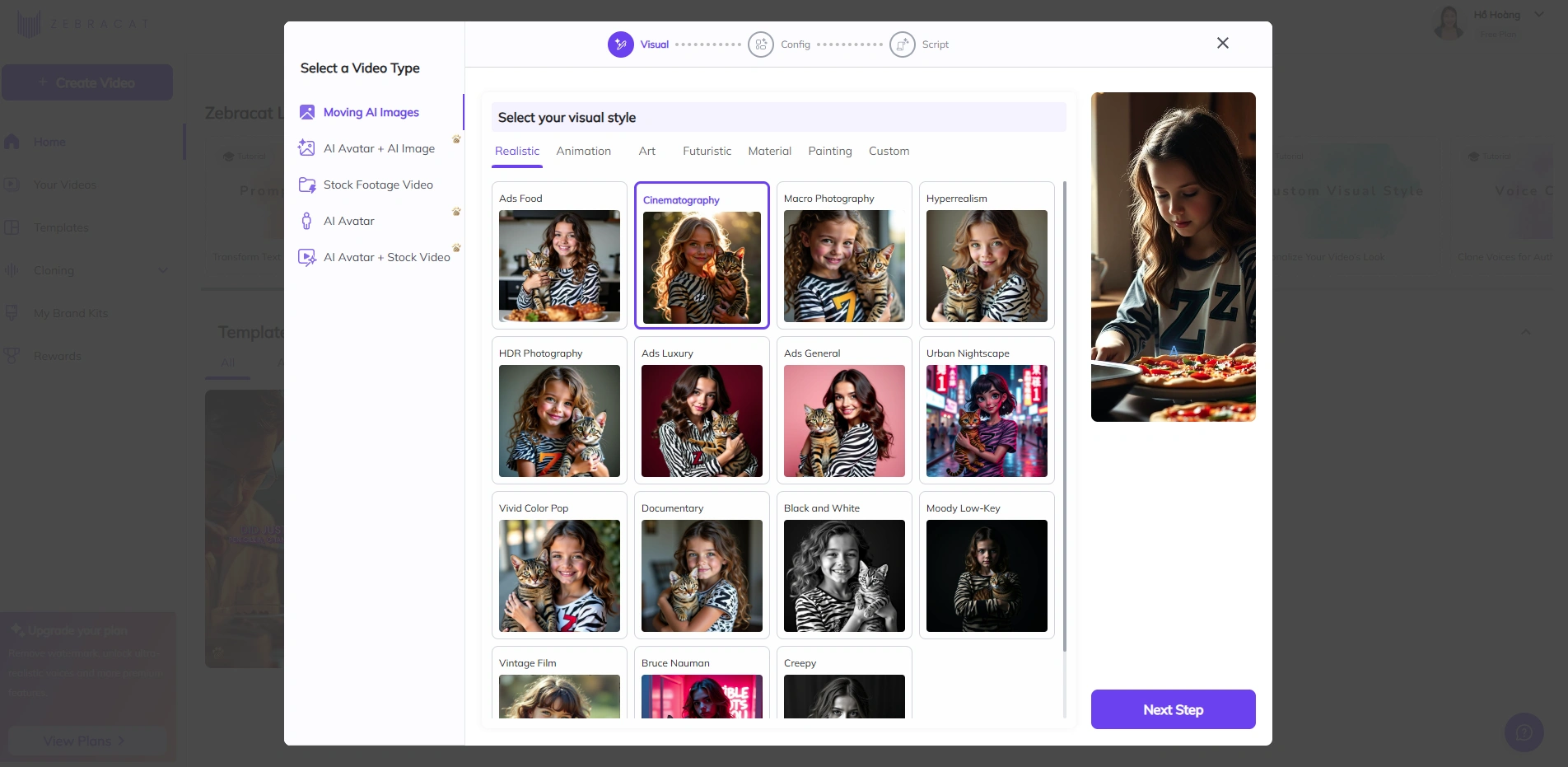Viewport: 1568px width, 767px height.
Task: Expand the Cloning sidebar menu chevron
Action: point(163,270)
